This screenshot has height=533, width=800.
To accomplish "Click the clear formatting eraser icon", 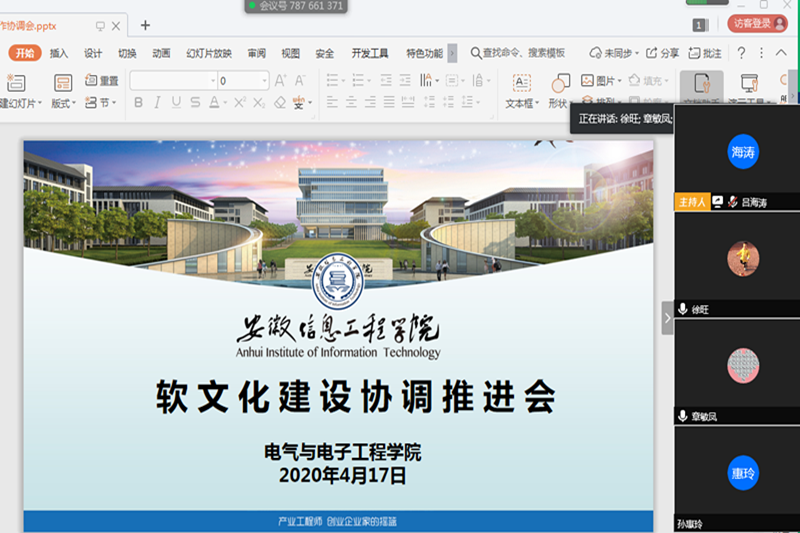I will [279, 103].
